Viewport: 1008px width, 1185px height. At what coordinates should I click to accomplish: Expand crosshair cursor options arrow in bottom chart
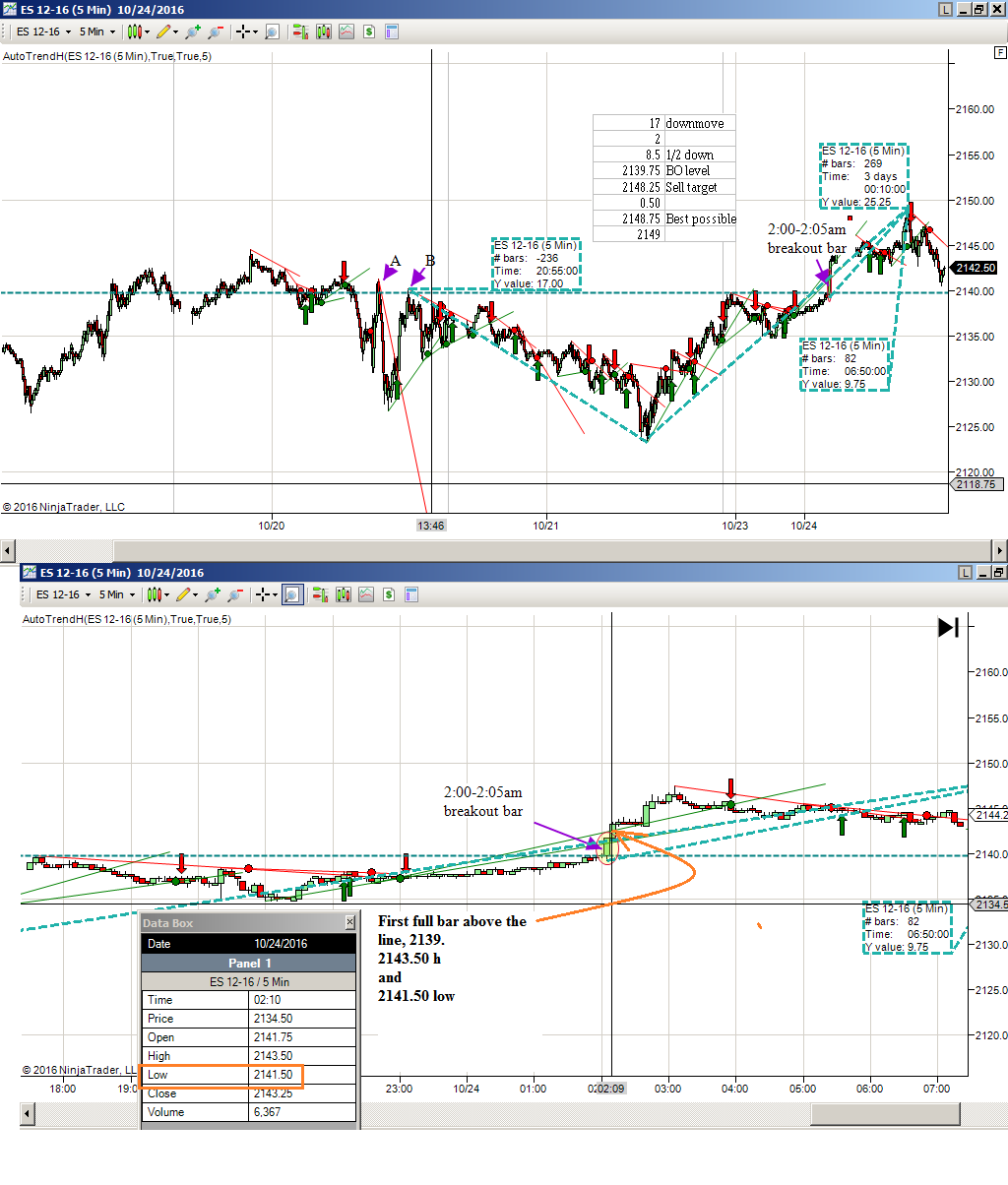(275, 594)
